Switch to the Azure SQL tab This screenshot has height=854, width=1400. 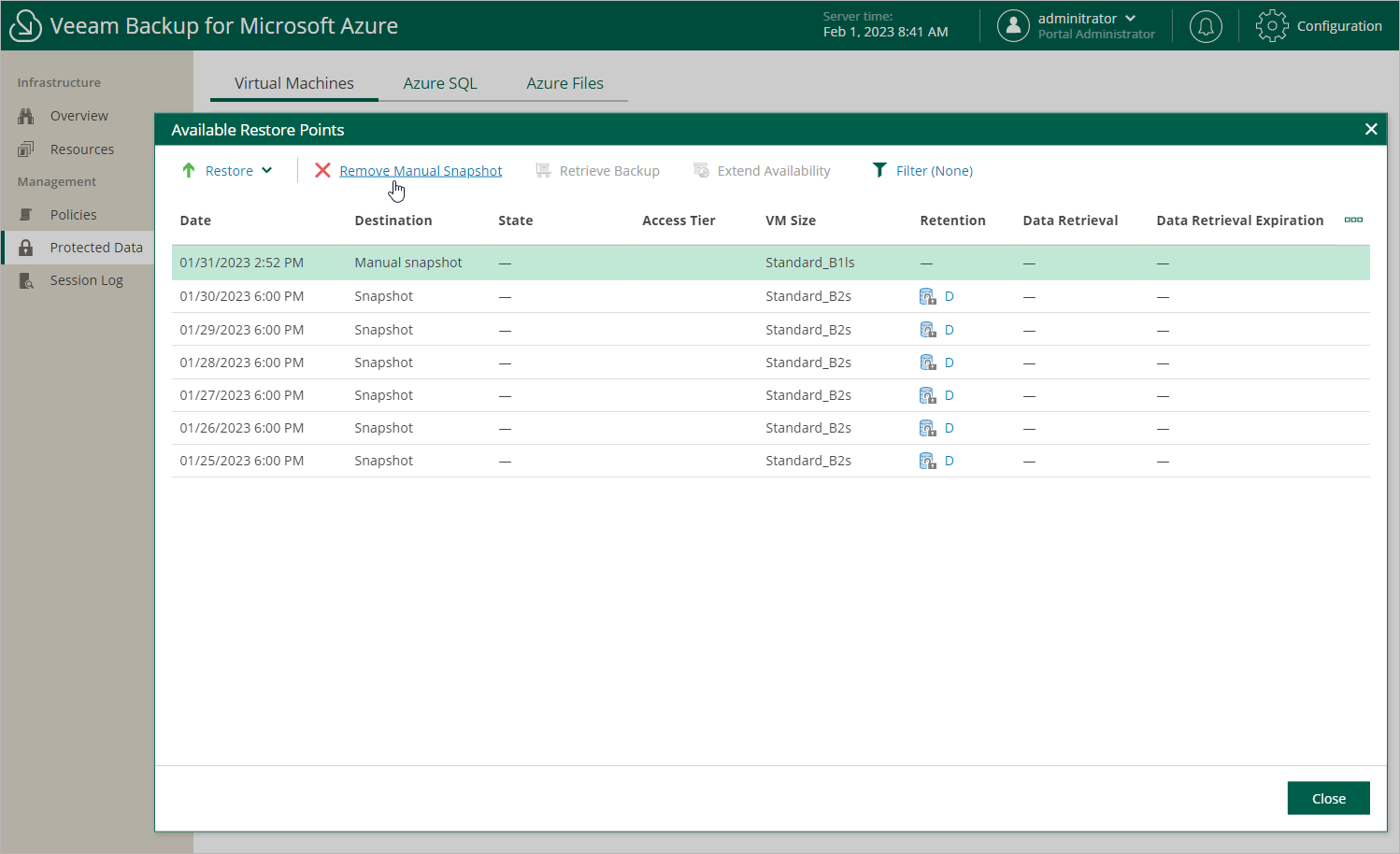tap(440, 83)
